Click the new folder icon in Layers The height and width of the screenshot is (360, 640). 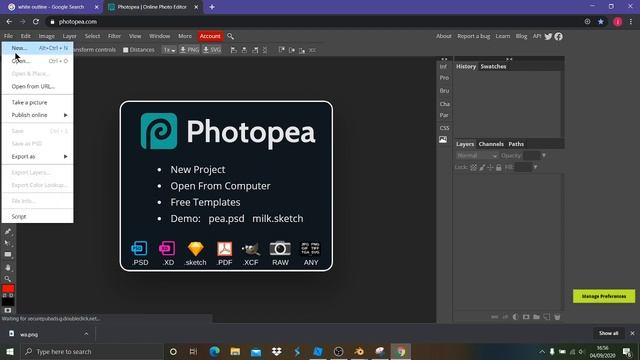point(536,317)
